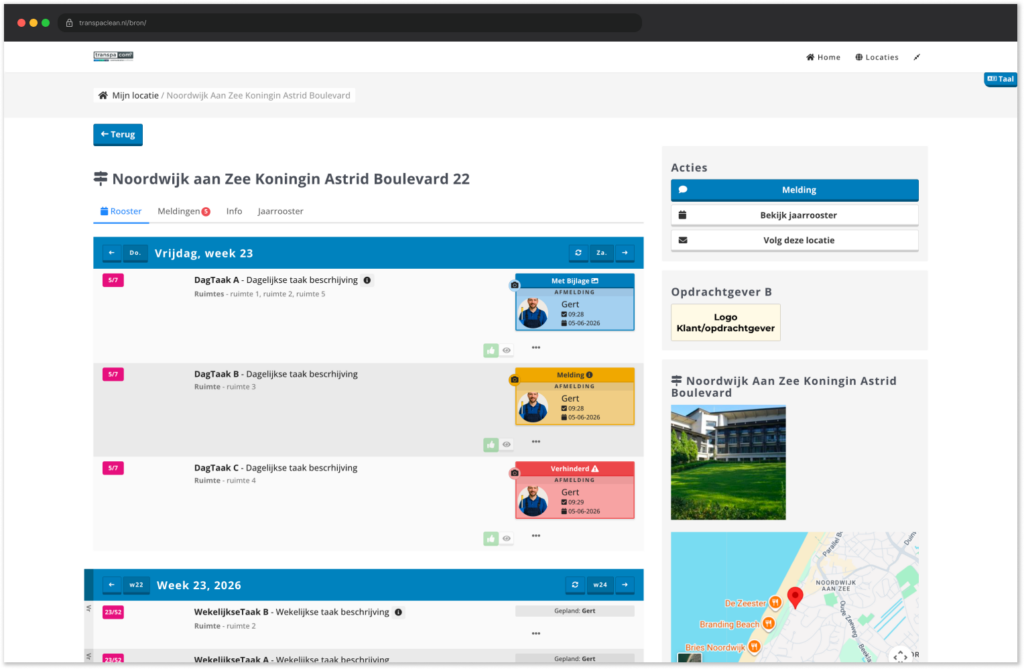Click the Volg deze locatie button

[795, 240]
